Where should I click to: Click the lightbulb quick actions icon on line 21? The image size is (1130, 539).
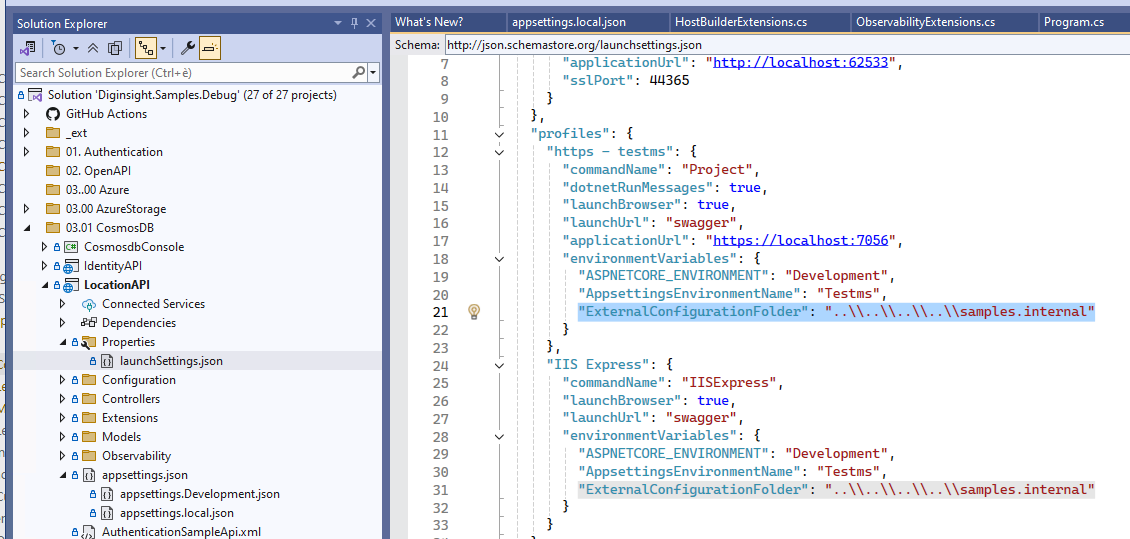pyautogui.click(x=475, y=312)
